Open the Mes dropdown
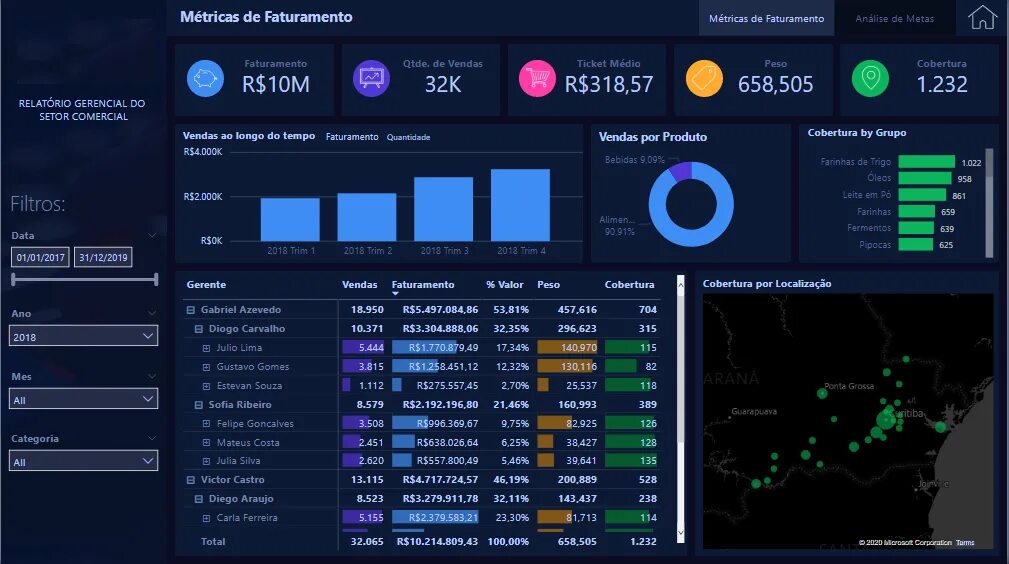This screenshot has height=564, width=1009. coord(83,399)
